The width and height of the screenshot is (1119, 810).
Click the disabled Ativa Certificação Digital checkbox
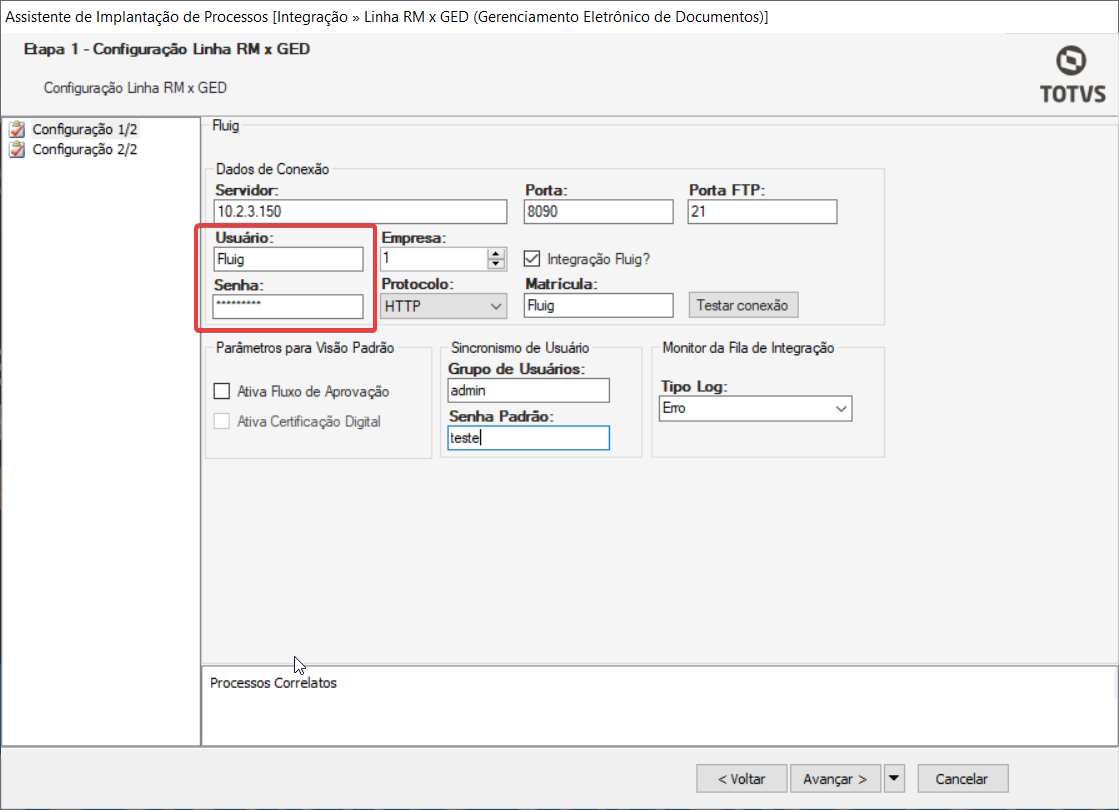coord(222,421)
